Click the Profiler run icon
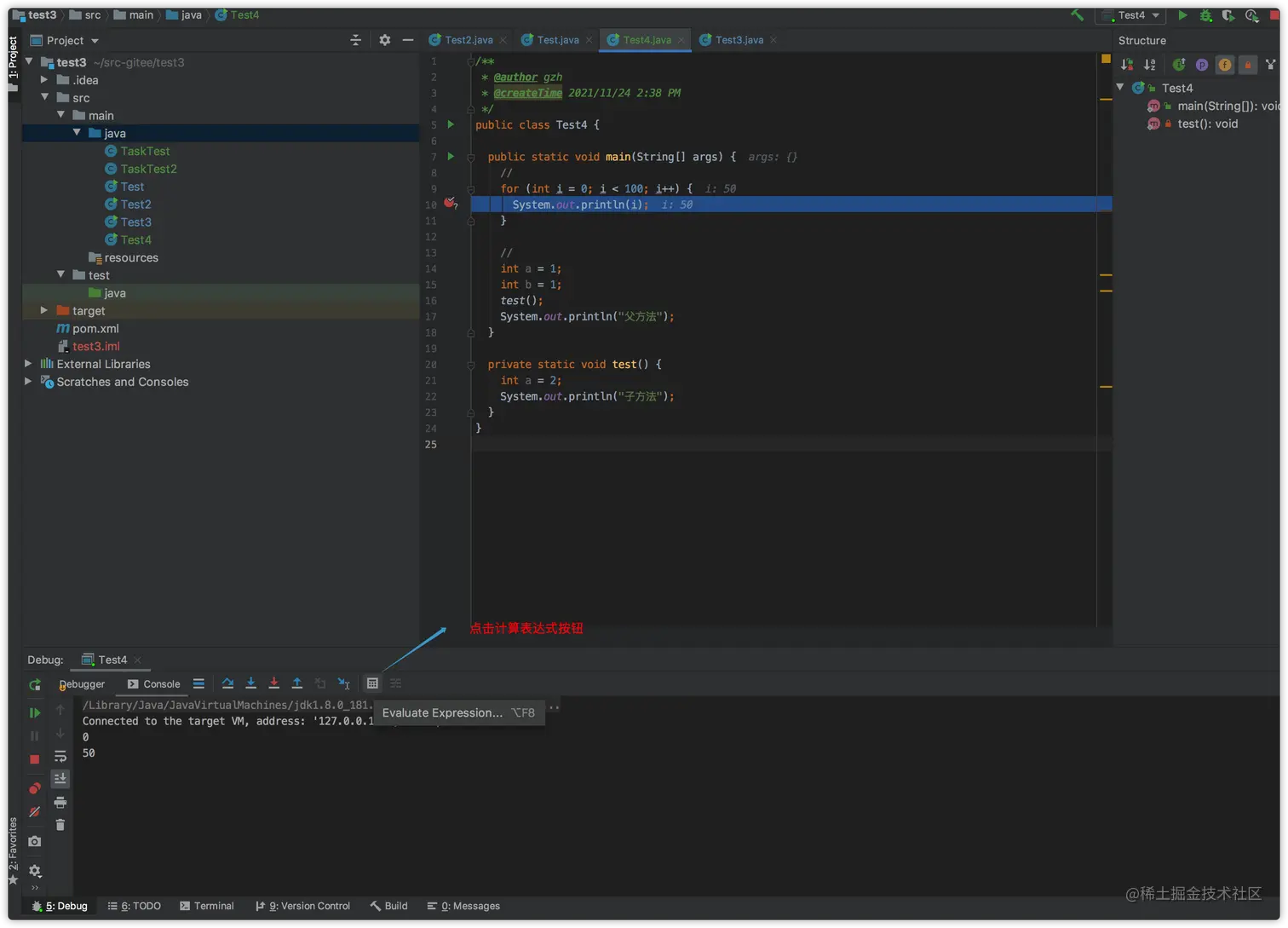The height and width of the screenshot is (928, 1288). [x=1251, y=15]
